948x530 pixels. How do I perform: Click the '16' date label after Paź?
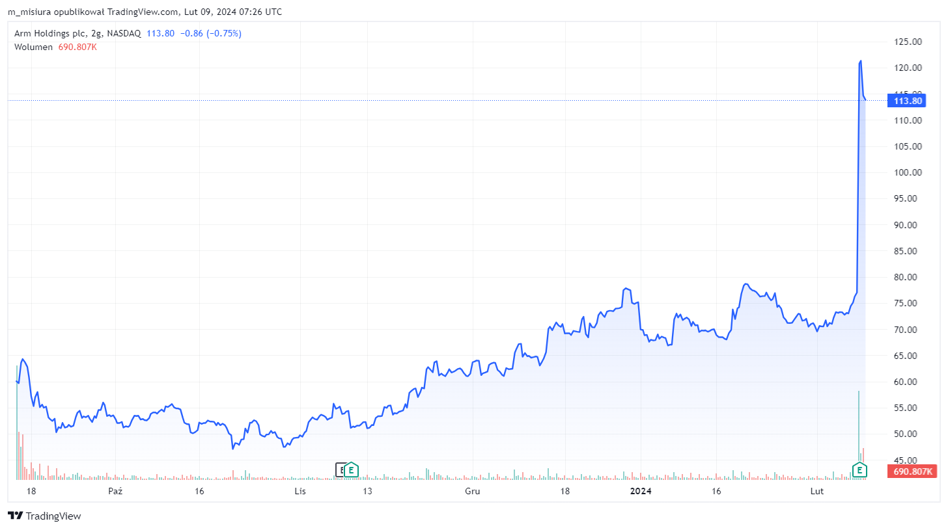(199, 491)
